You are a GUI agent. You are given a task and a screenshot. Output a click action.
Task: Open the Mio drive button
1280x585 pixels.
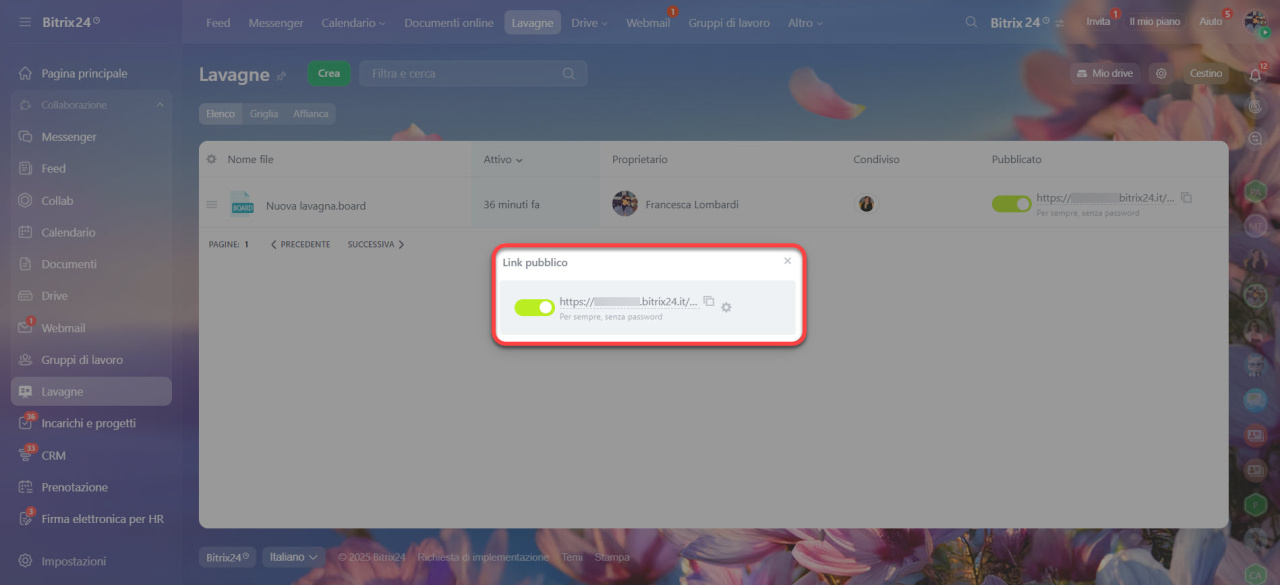tap(1105, 73)
